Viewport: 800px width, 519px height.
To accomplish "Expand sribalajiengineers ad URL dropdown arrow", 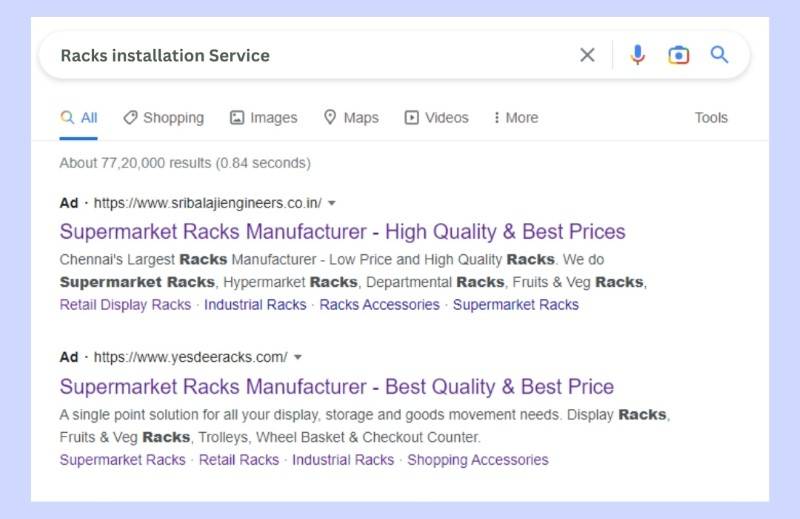I will tap(332, 203).
